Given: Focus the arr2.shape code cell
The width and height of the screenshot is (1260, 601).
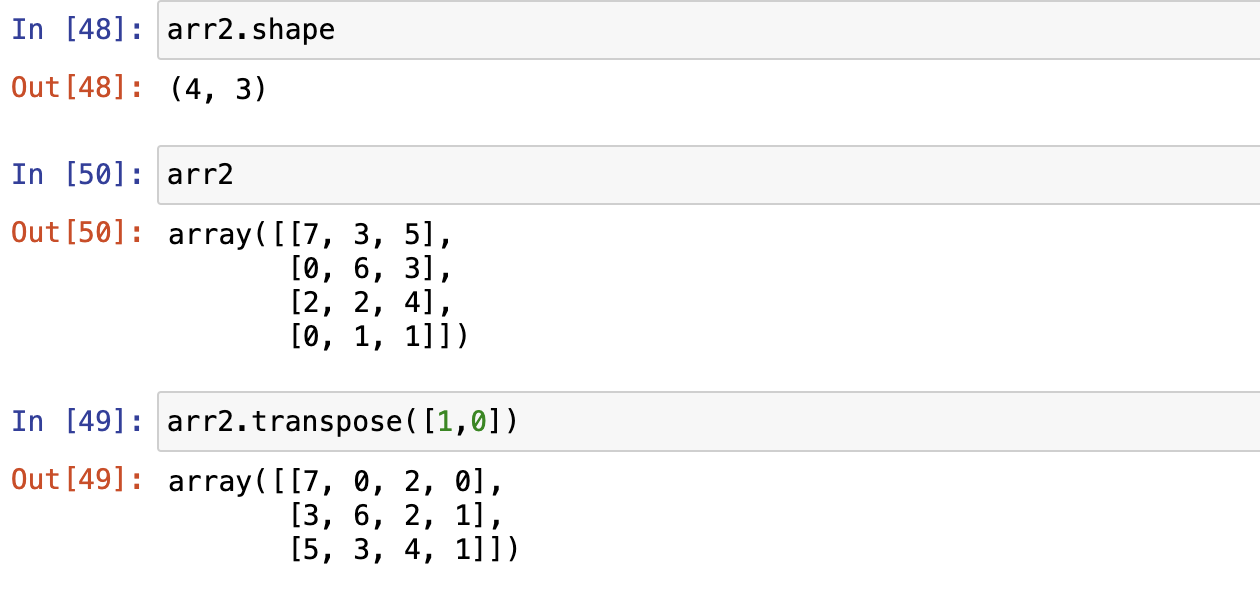Looking at the screenshot, I should 700,30.
